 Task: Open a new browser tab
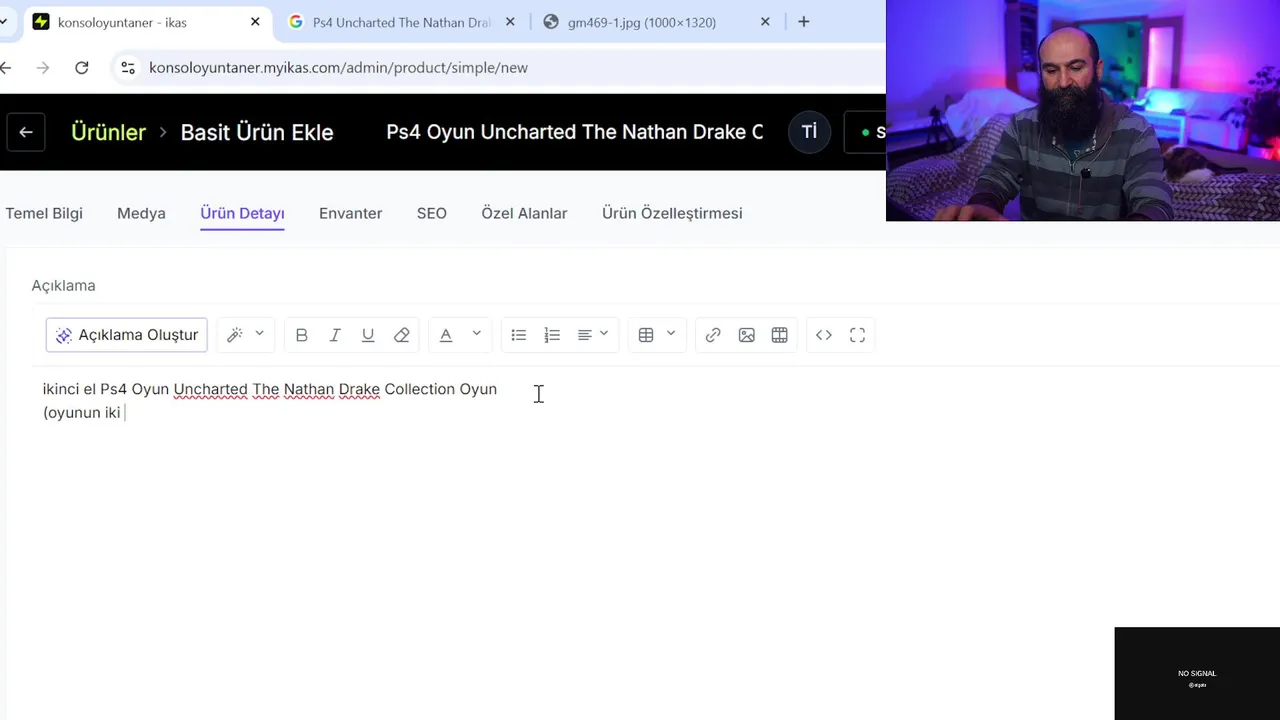pos(803,22)
